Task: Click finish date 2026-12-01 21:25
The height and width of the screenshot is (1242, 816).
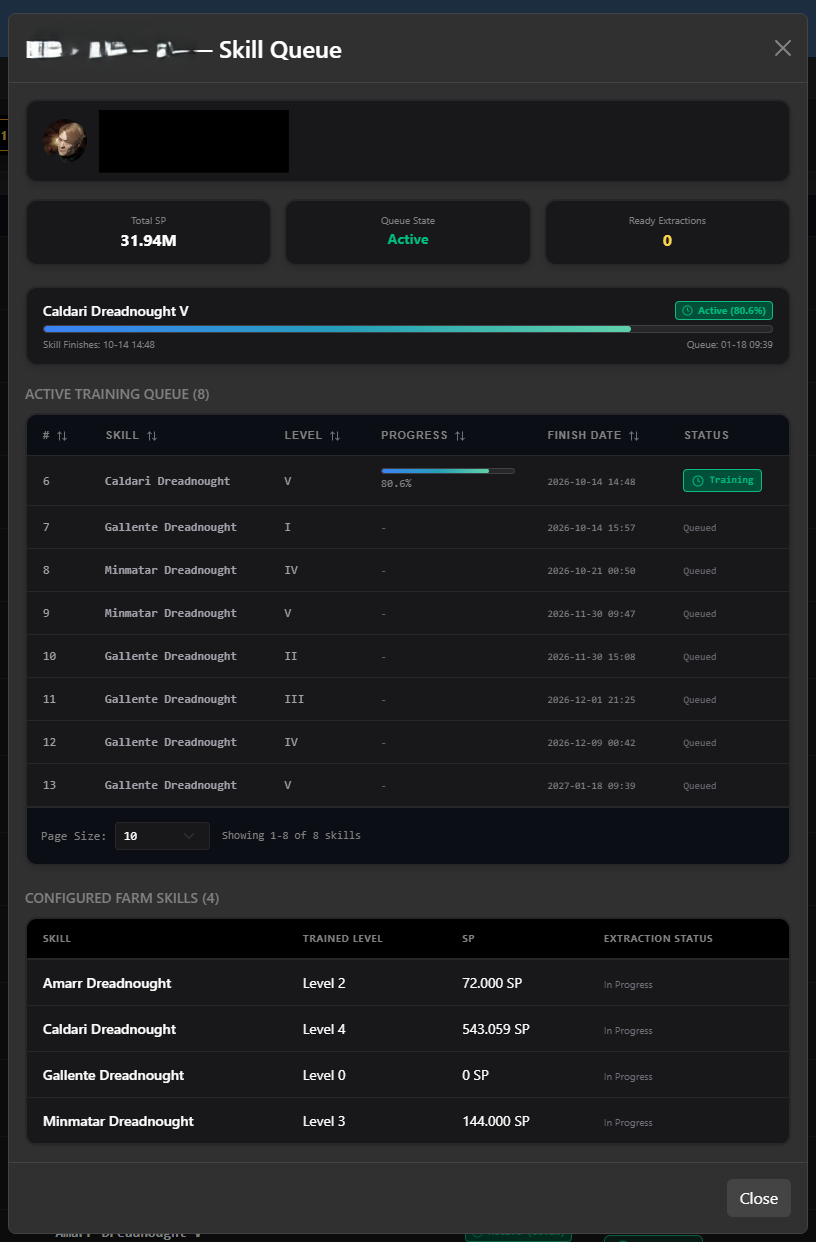Action: pos(591,700)
